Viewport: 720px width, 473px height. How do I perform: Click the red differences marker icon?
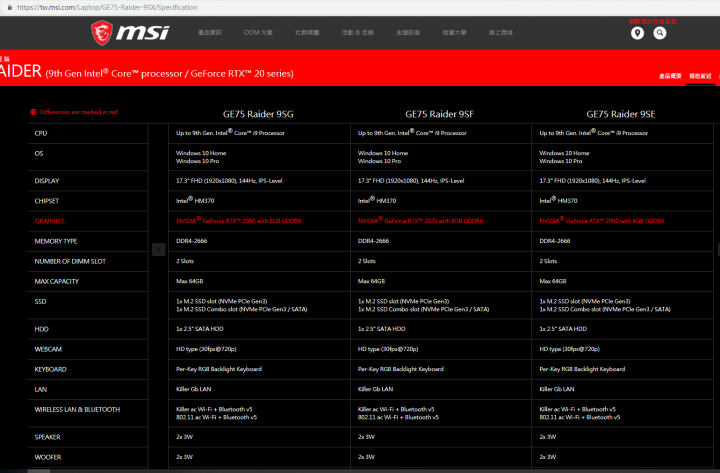[x=33, y=112]
